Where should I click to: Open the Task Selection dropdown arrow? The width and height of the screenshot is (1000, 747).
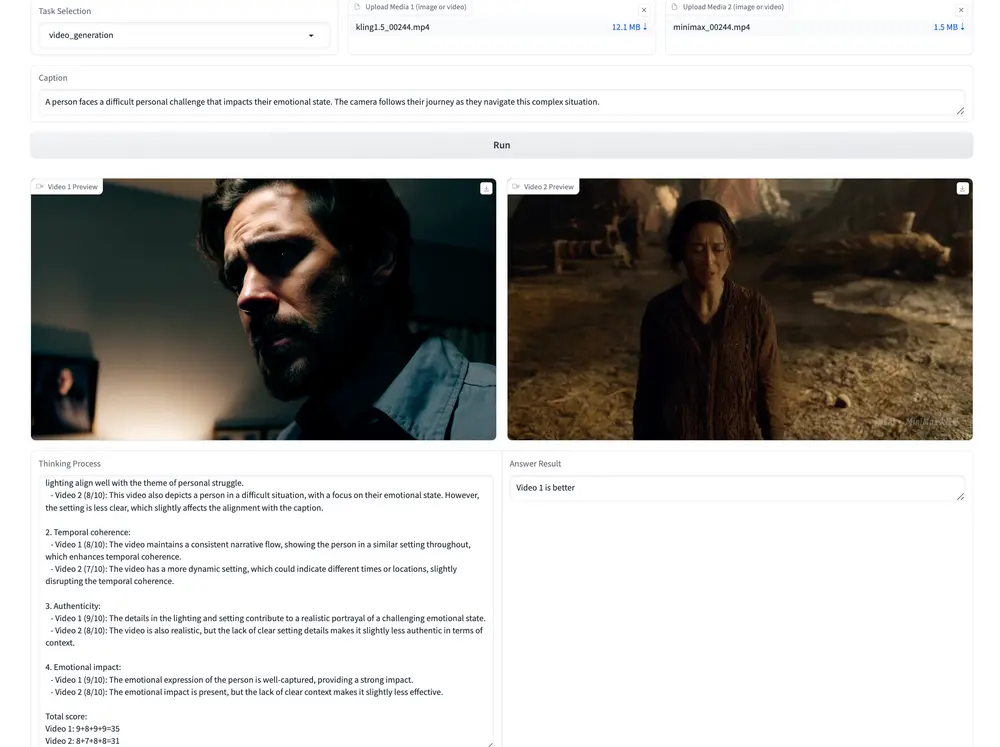click(x=311, y=36)
